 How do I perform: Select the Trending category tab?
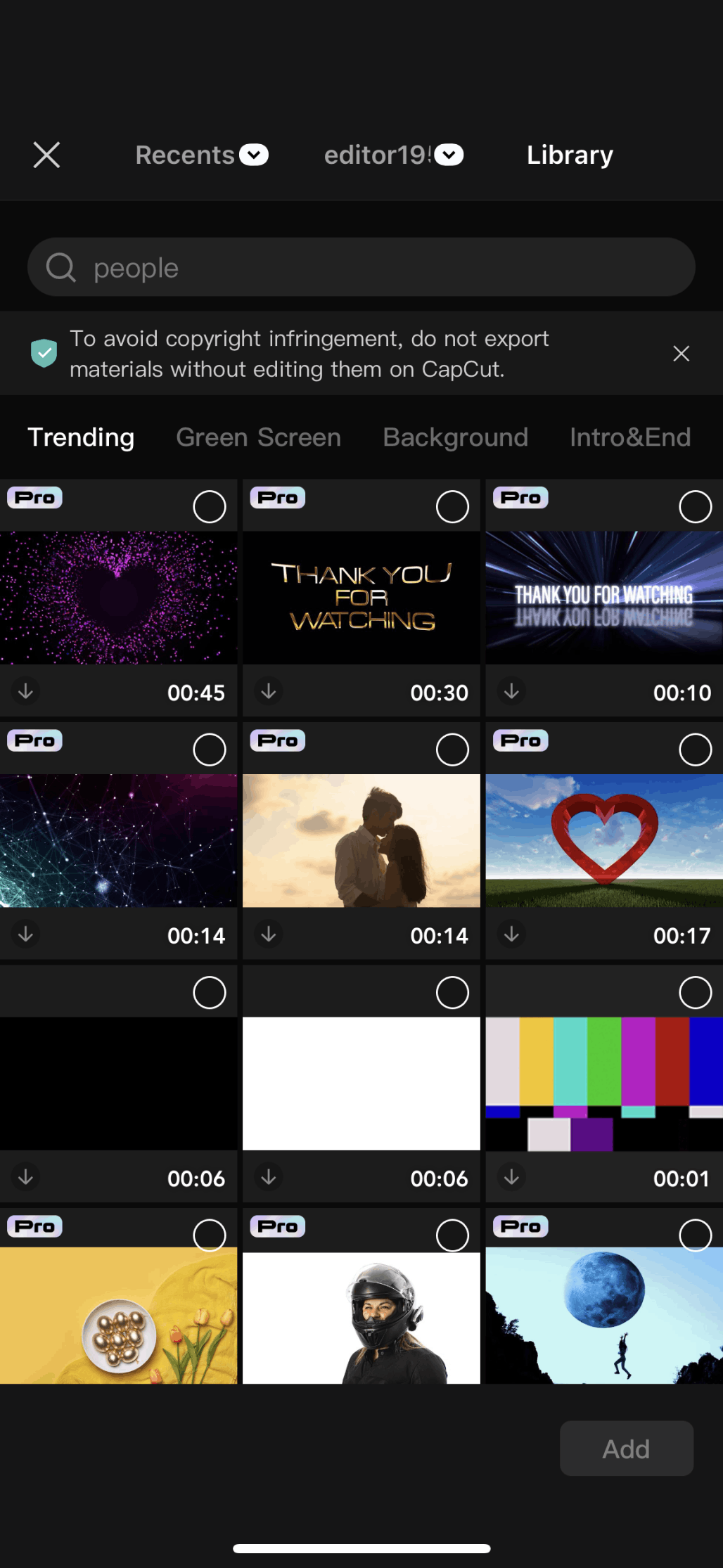coord(81,437)
